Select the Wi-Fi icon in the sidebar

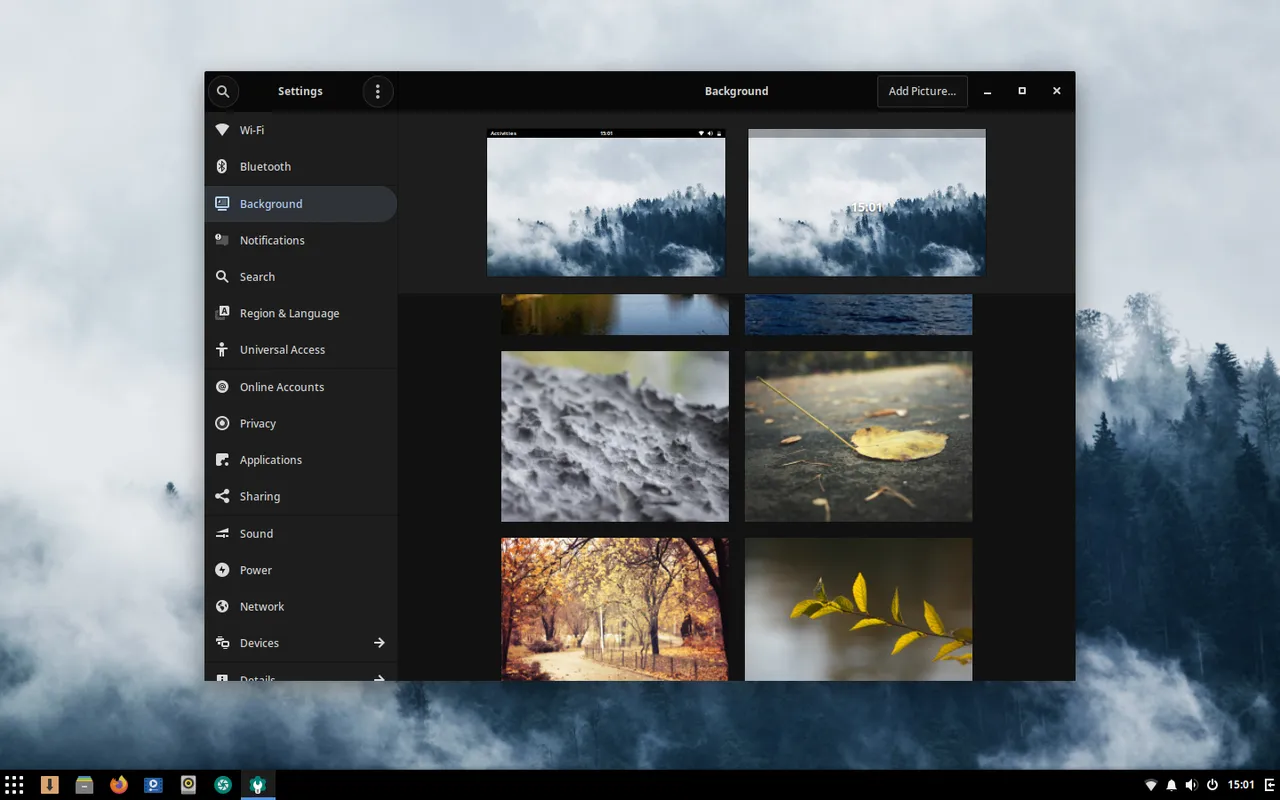pyautogui.click(x=222, y=130)
